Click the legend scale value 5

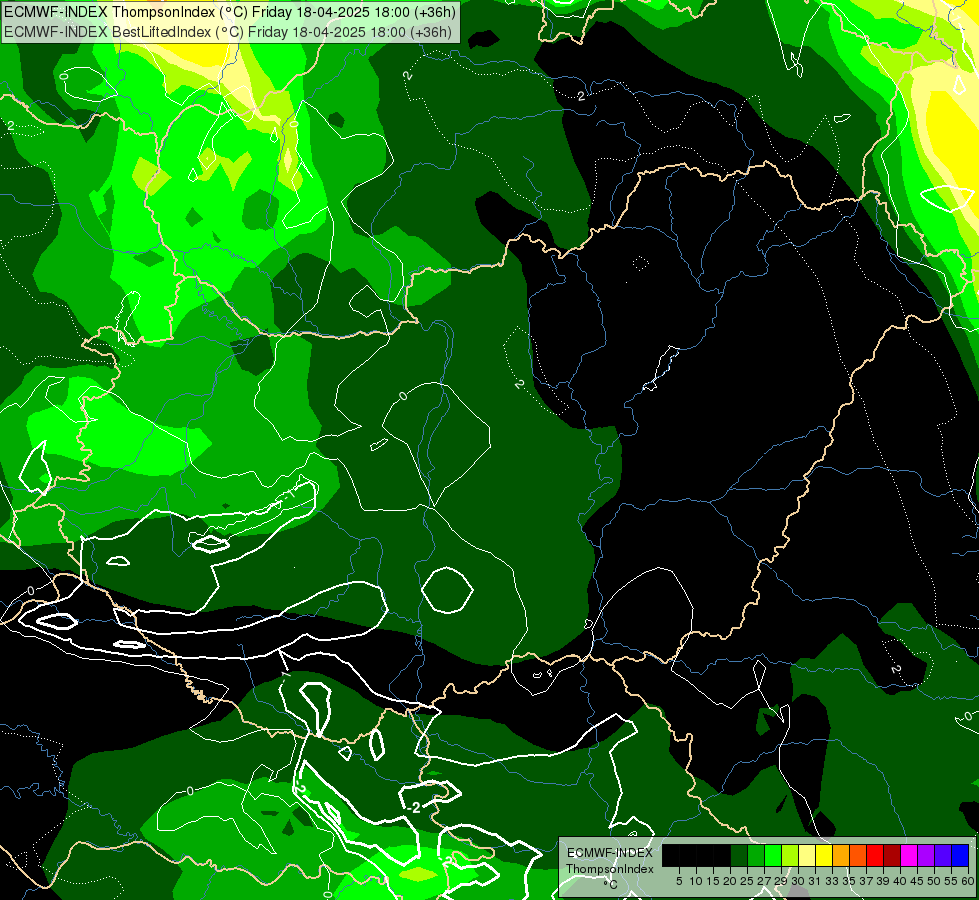point(679,881)
